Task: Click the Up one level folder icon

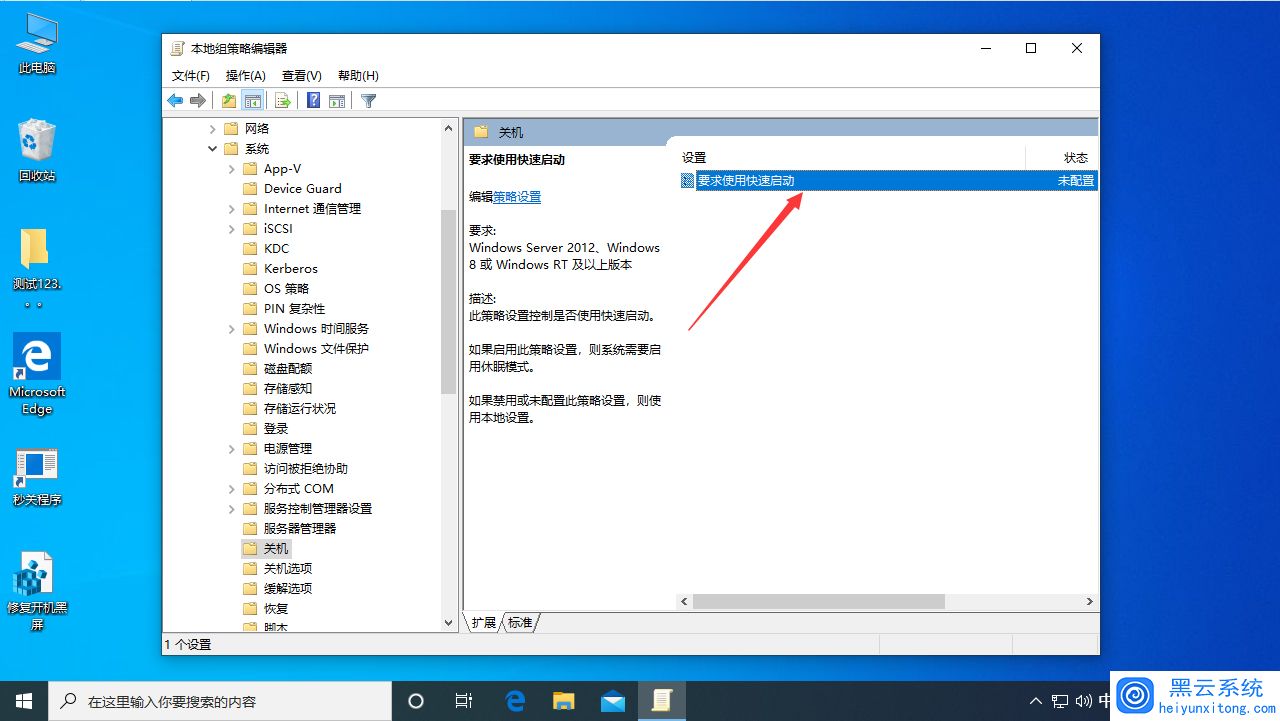Action: [x=229, y=100]
